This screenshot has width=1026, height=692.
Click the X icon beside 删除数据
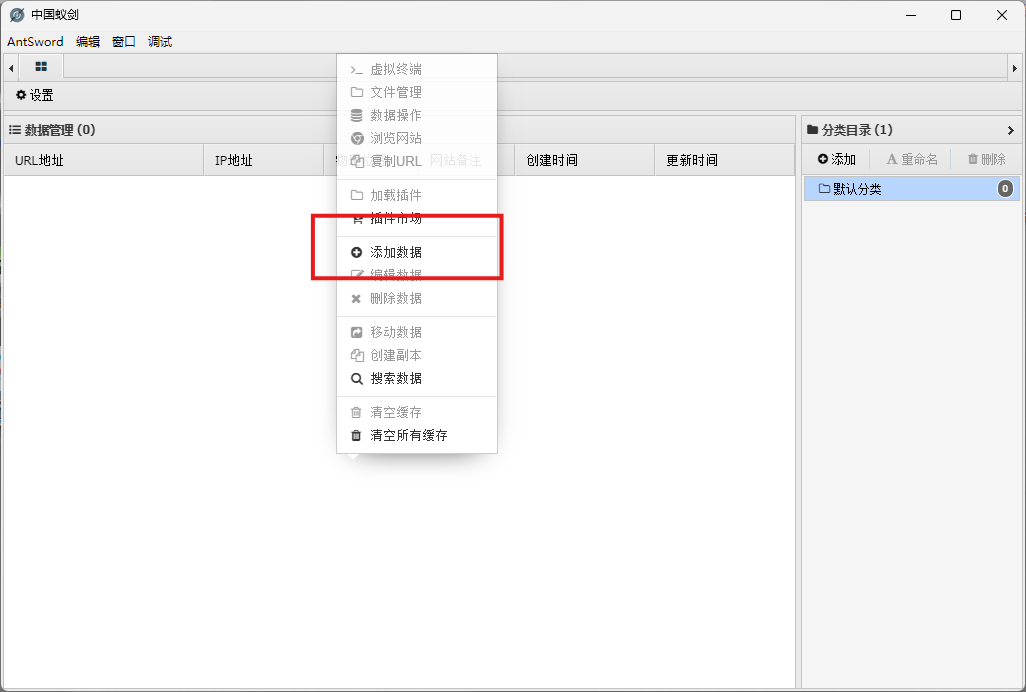[356, 299]
